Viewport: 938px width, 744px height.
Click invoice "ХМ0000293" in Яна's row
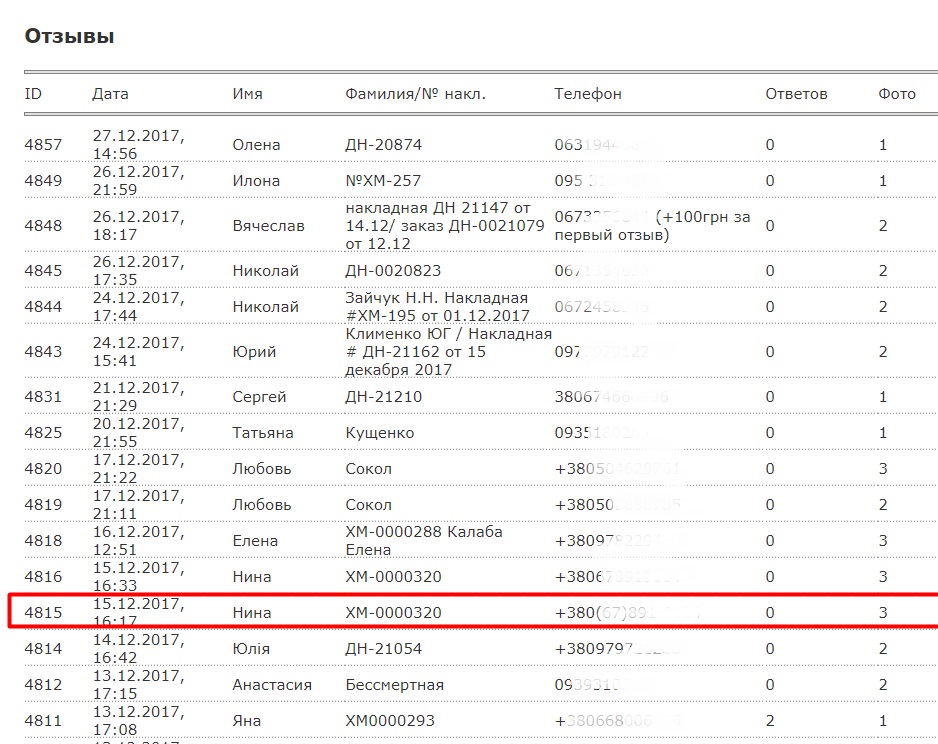pos(387,721)
